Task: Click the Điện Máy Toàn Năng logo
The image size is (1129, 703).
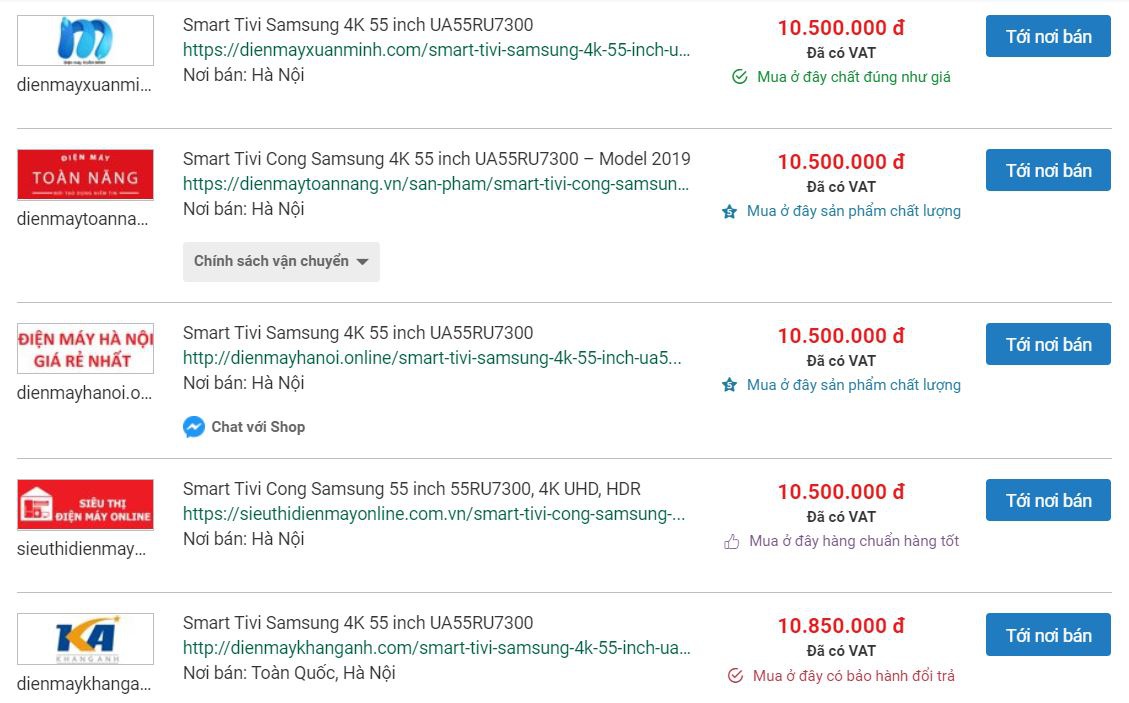Action: pos(85,174)
